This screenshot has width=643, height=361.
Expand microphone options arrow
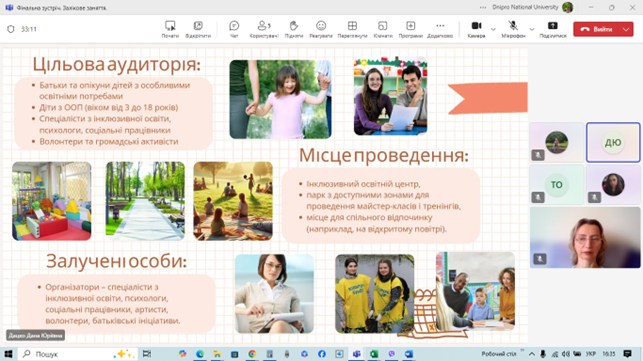click(532, 29)
